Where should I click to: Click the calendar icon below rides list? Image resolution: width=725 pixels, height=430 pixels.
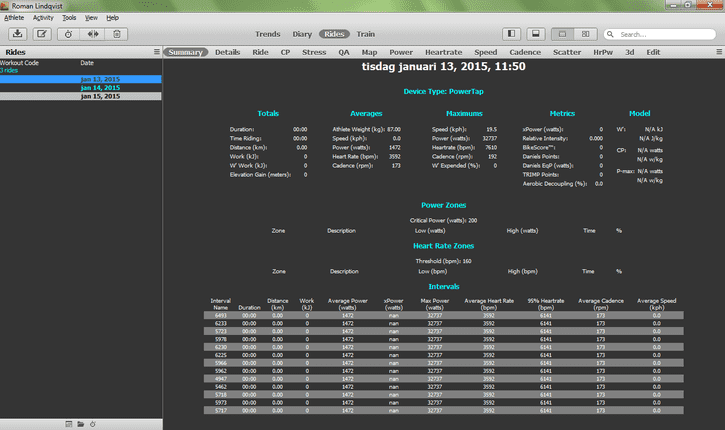click(x=68, y=424)
